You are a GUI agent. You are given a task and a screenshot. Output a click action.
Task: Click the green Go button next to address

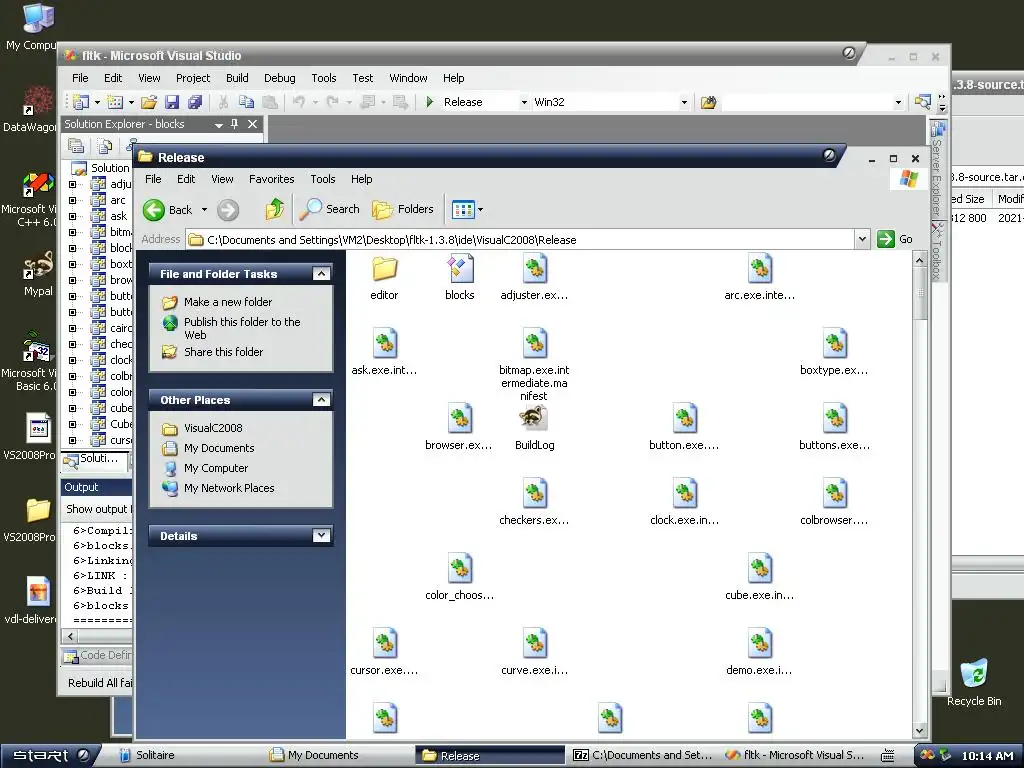(x=895, y=239)
